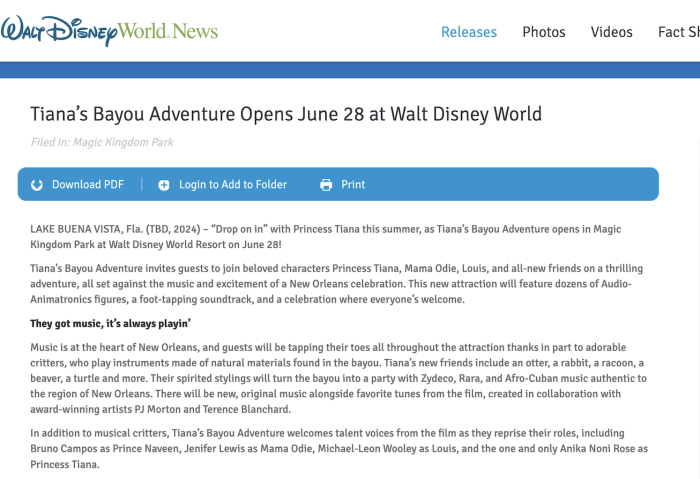Click the paragraph starting "Music is at the heart"
Image resolution: width=700 pixels, height=479 pixels.
pyautogui.click(x=338, y=378)
